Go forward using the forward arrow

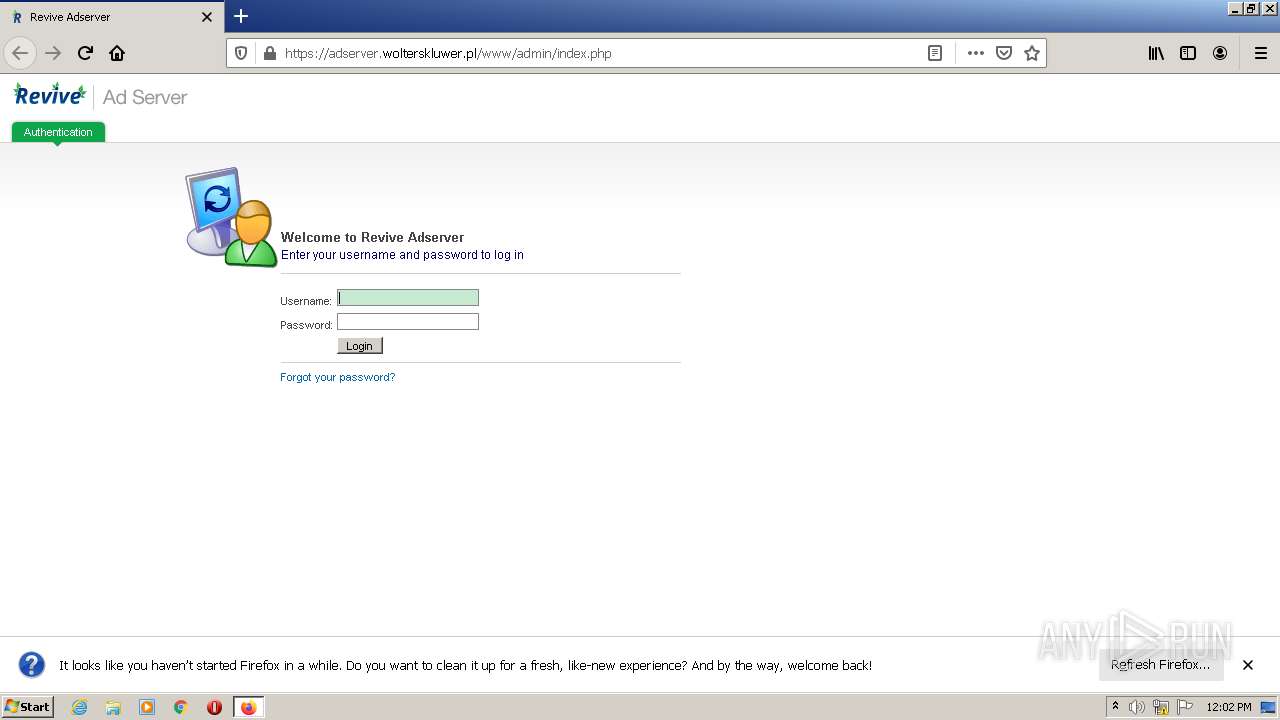tap(53, 53)
